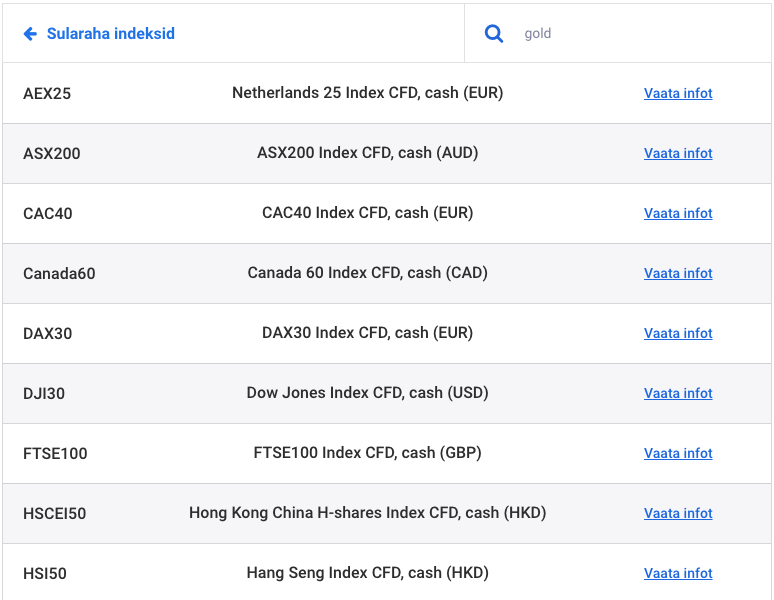This screenshot has height=600, width=774.
Task: Select the DAX30 symbol text
Action: pos(47,334)
